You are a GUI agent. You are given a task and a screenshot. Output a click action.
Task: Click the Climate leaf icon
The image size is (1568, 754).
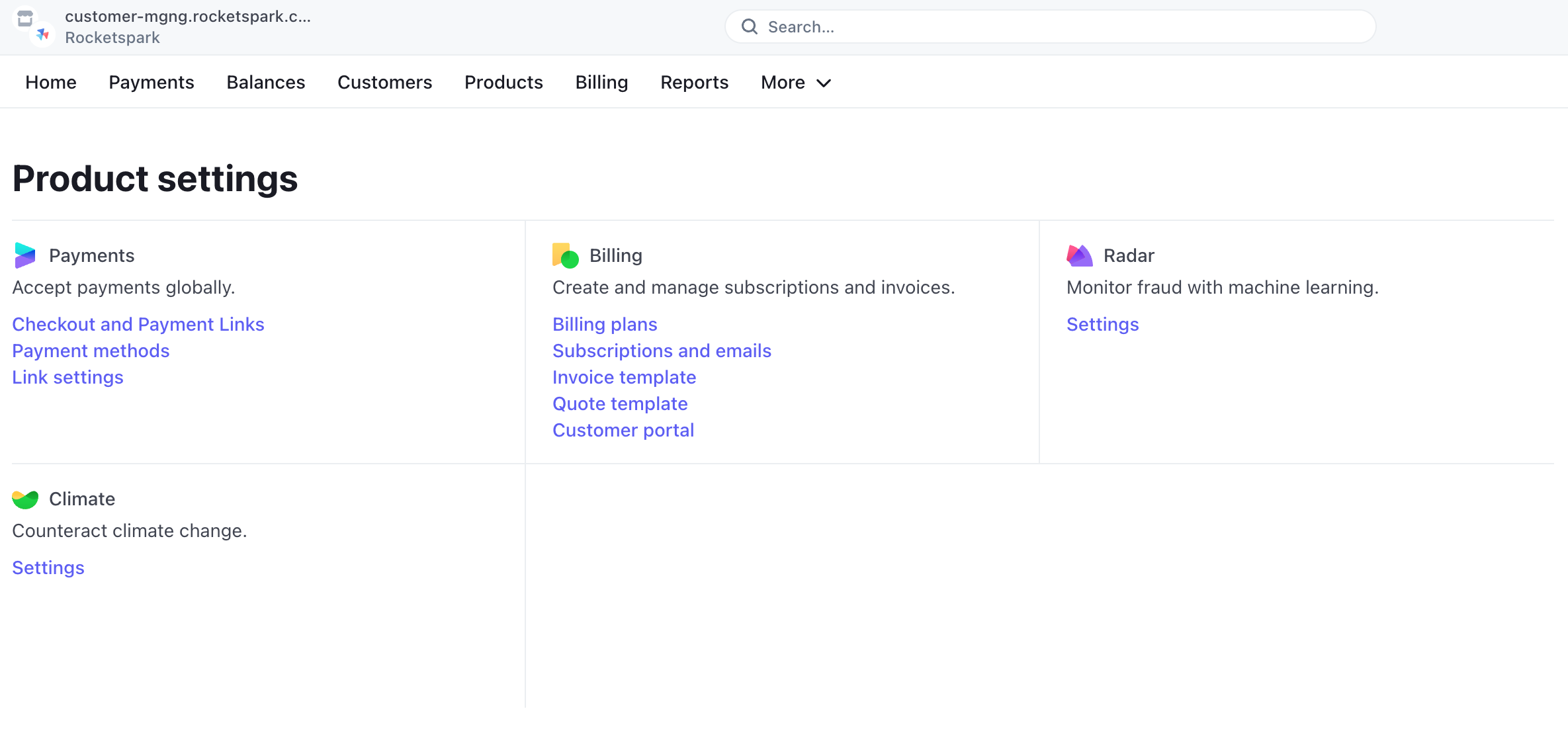click(25, 499)
